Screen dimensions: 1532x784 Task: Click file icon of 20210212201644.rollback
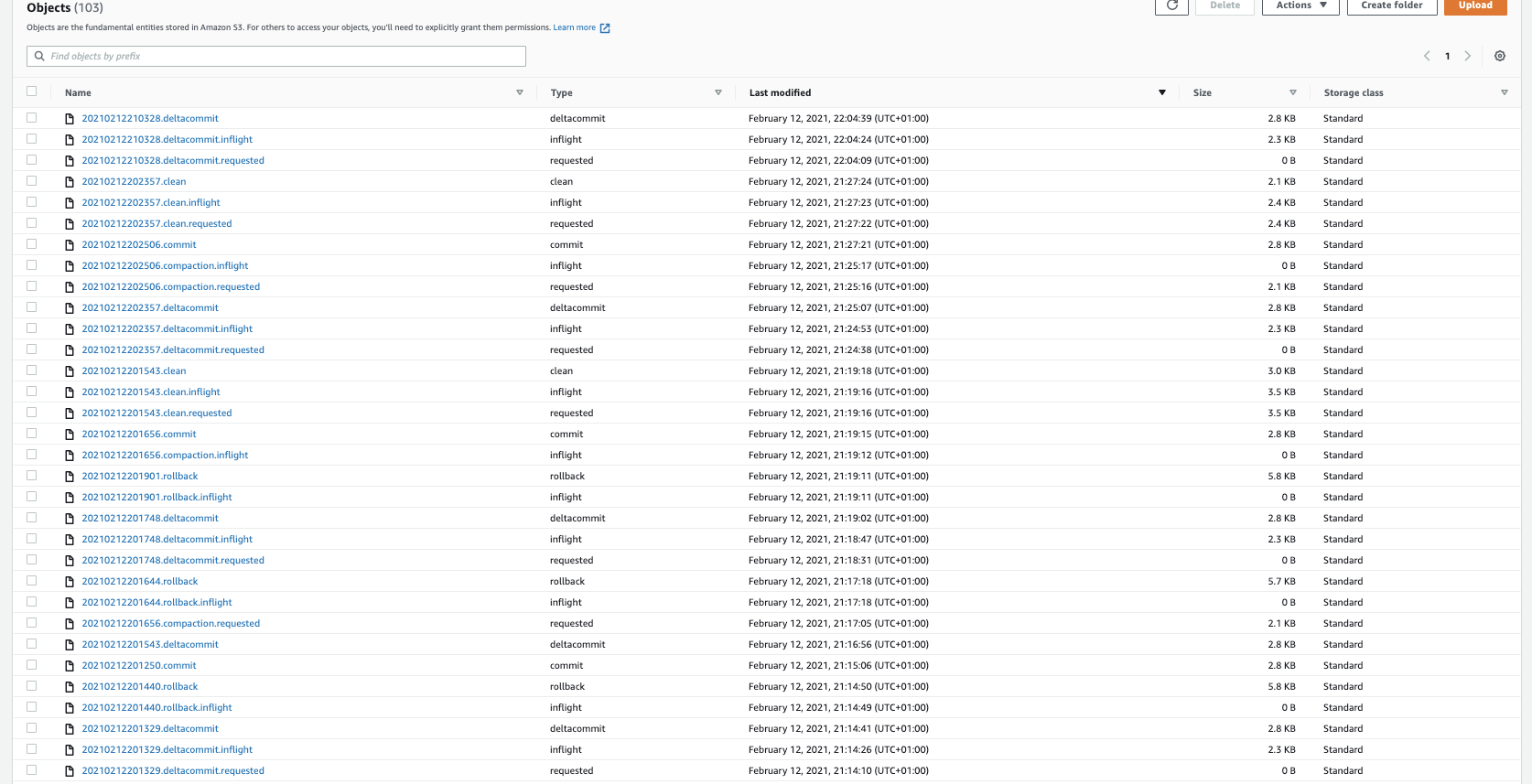coord(70,582)
